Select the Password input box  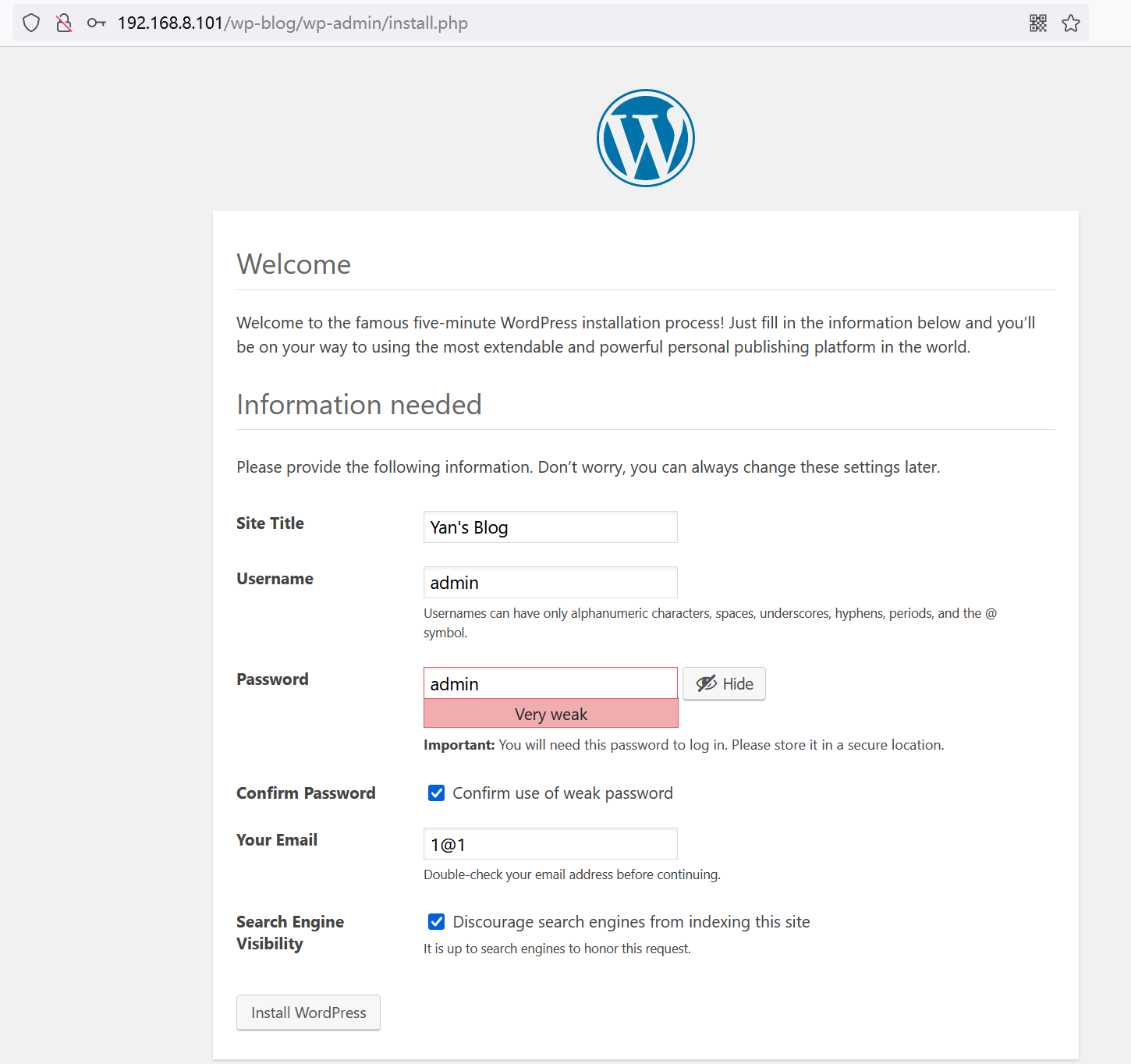[x=550, y=684]
